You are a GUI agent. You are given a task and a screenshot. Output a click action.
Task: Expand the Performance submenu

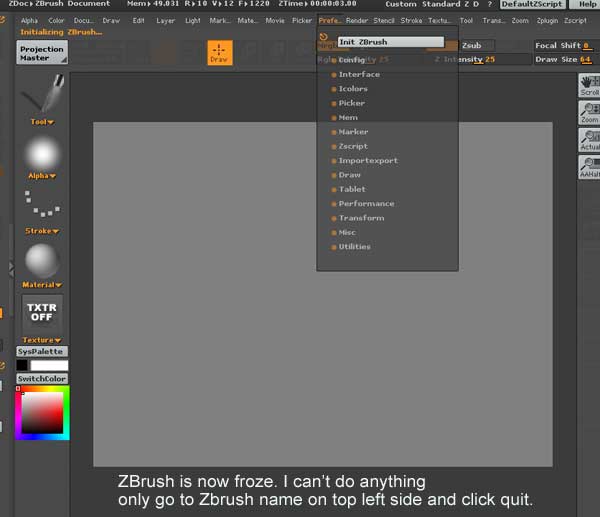[x=363, y=204]
